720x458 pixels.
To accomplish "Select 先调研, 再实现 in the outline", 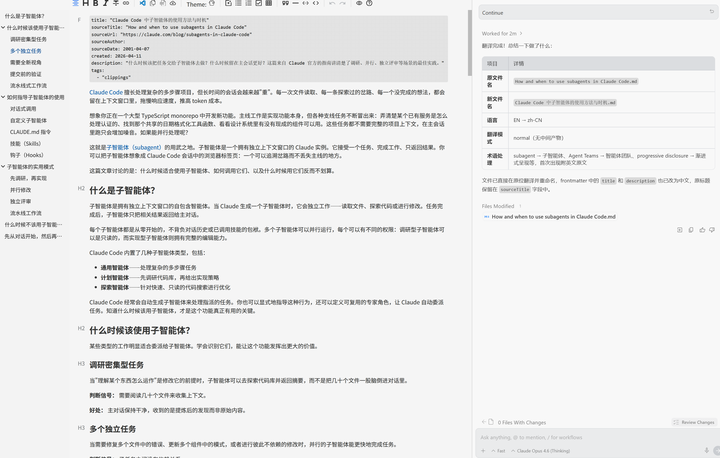I will 28,178.
